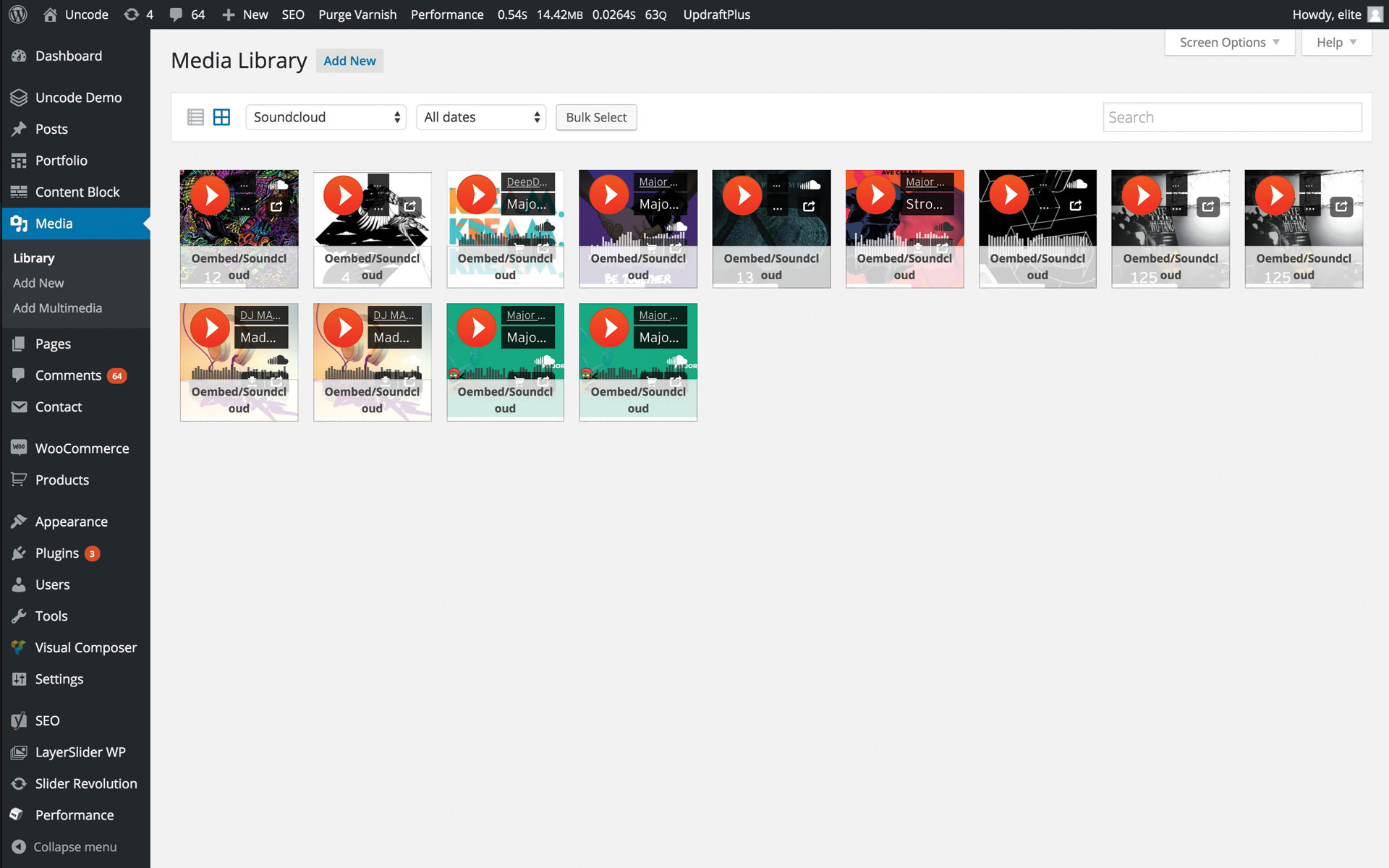Open the All dates filter dropdown

(x=481, y=117)
